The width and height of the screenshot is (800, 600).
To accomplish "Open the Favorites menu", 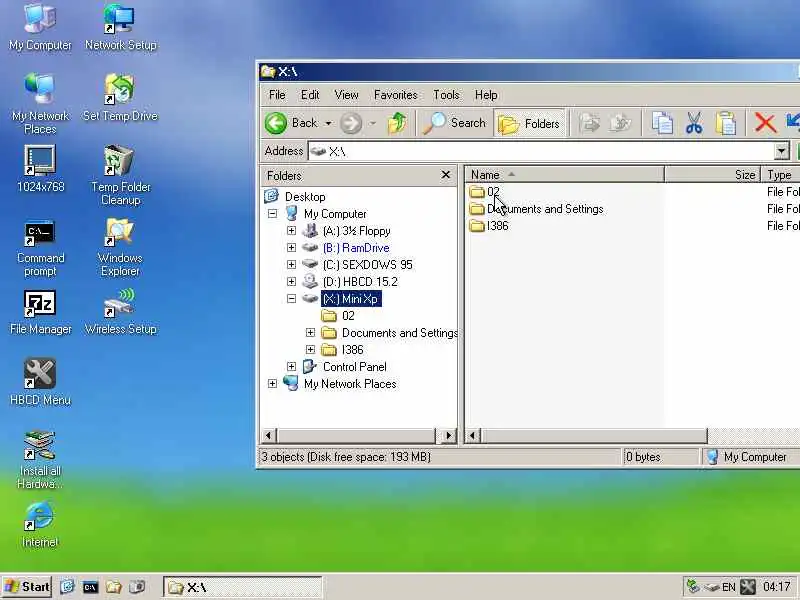I will click(x=395, y=95).
